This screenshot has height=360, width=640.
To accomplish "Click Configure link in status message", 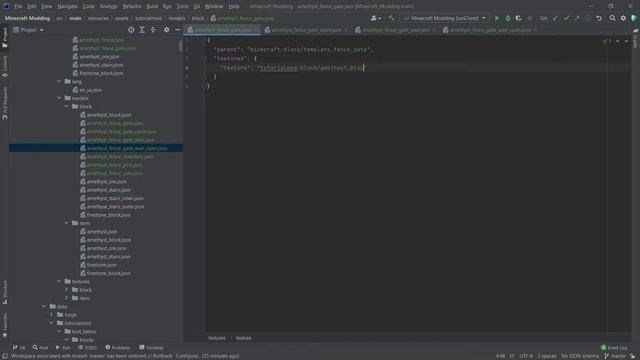I will [x=188, y=356].
